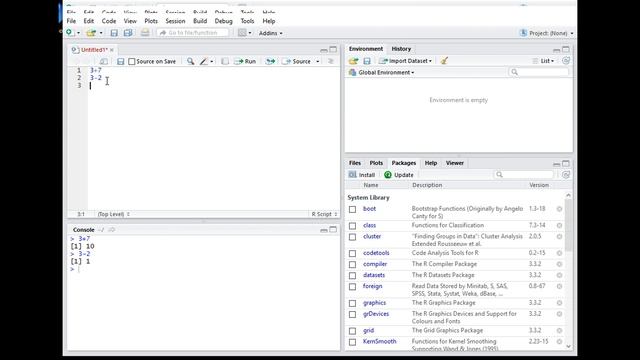Re-run previous code region icon
Screen dimensions: 640x360
coord(270,61)
